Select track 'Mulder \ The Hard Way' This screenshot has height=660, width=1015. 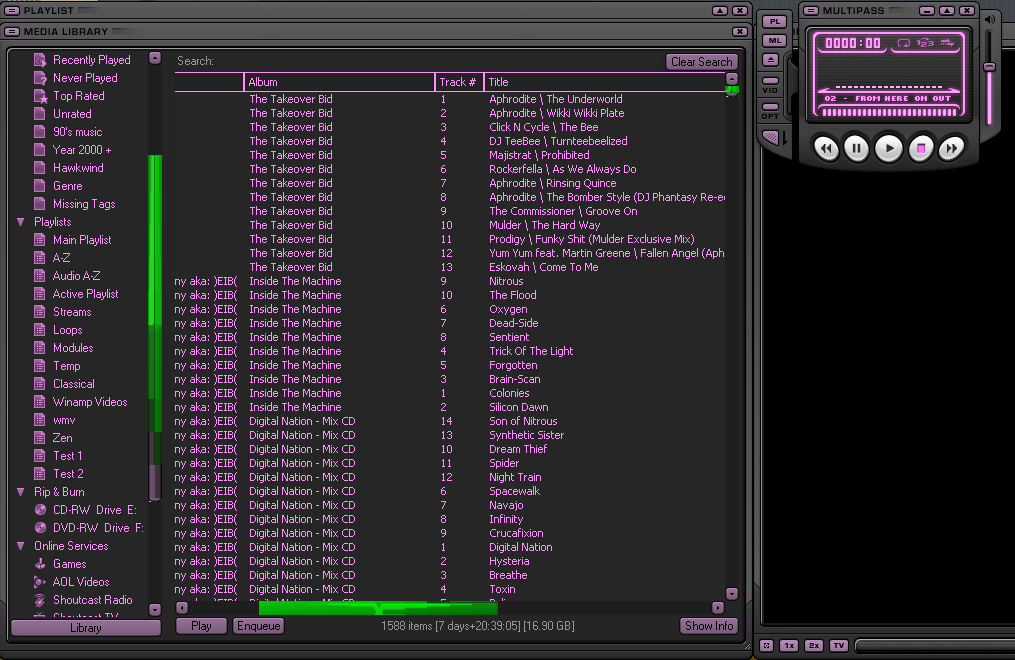544,225
